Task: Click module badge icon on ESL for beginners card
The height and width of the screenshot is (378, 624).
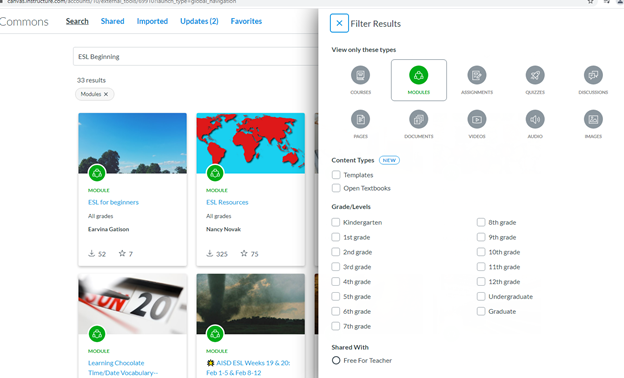Action: pyautogui.click(x=97, y=173)
